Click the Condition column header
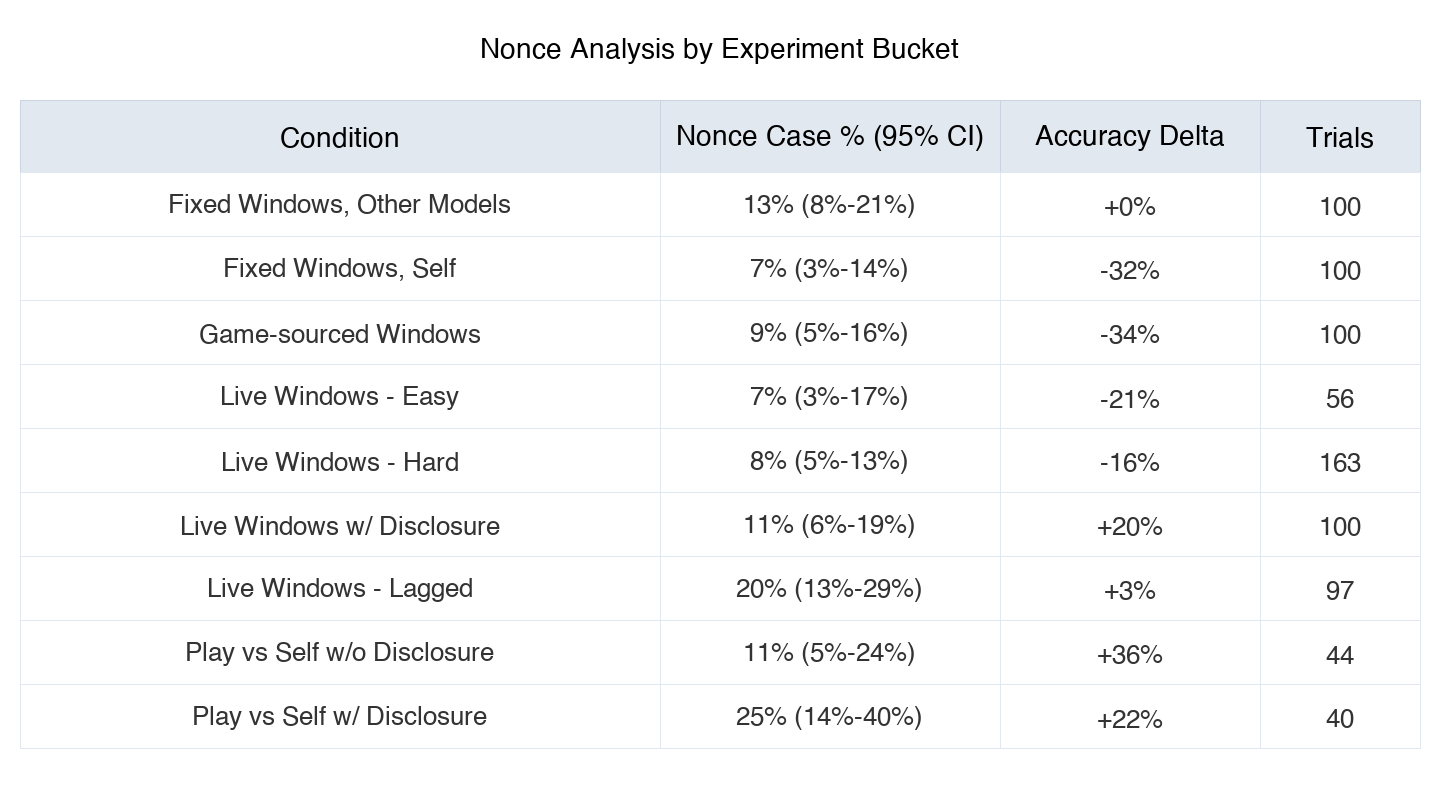This screenshot has height=788, width=1440. tap(339, 138)
